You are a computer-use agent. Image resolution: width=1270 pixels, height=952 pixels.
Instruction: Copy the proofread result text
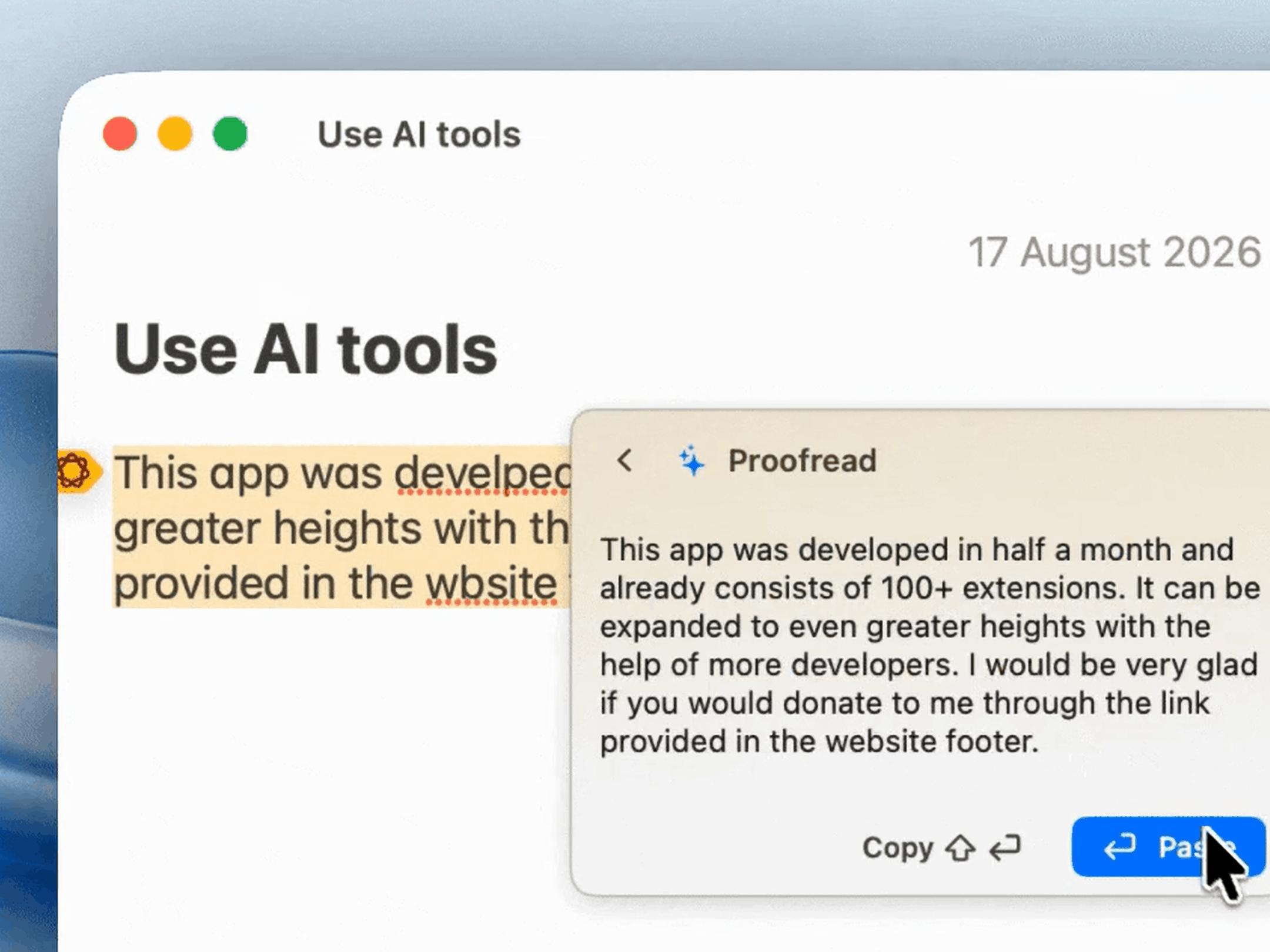pos(941,848)
